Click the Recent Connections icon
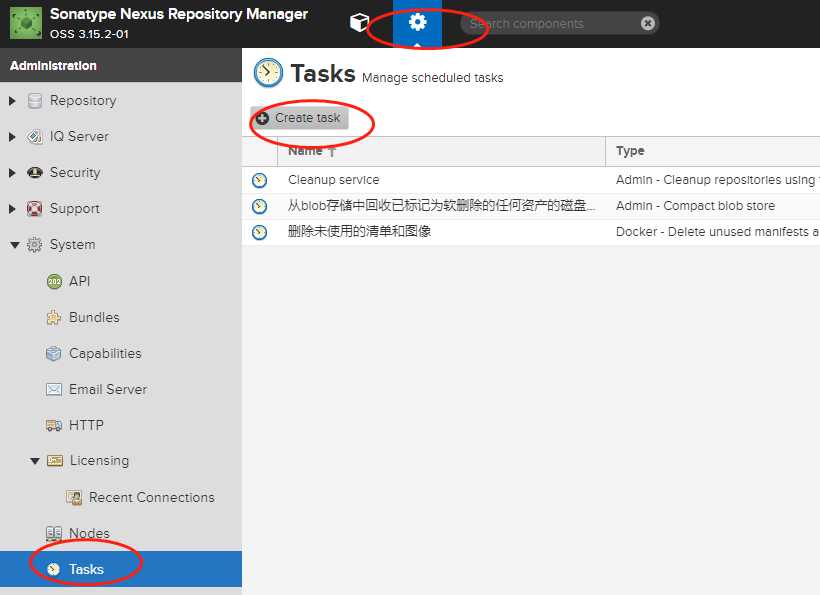Screen dimensions: 820x595 click(74, 497)
